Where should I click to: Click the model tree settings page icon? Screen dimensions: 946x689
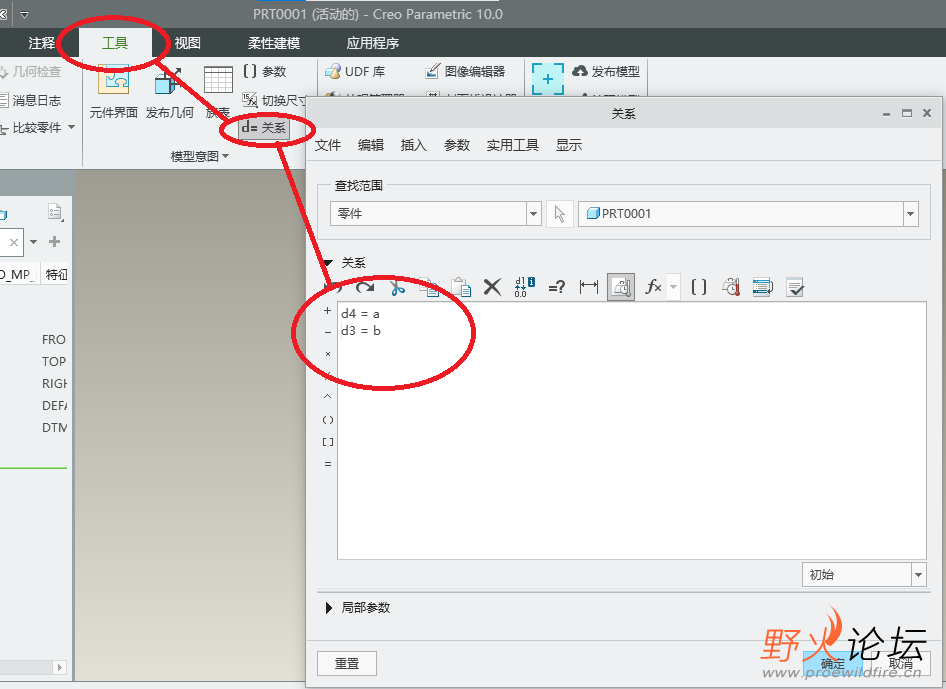(x=55, y=212)
